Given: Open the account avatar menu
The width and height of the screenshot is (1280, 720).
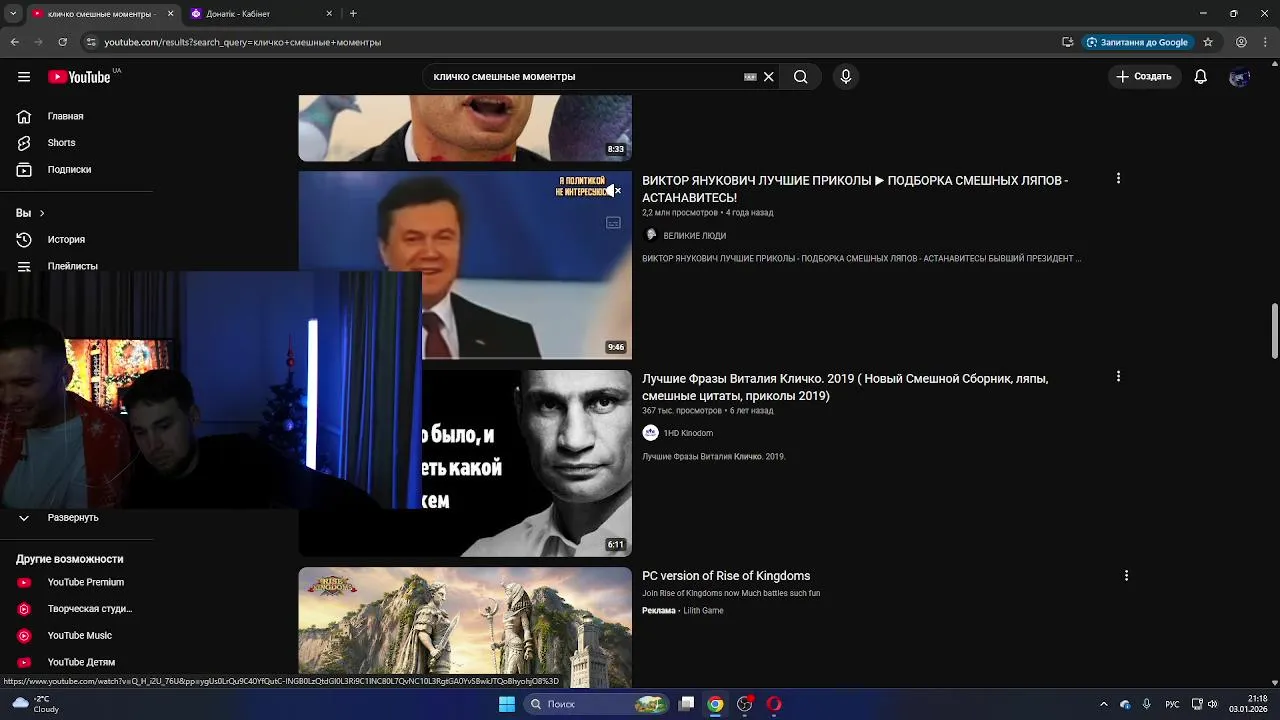Looking at the screenshot, I should [x=1240, y=77].
